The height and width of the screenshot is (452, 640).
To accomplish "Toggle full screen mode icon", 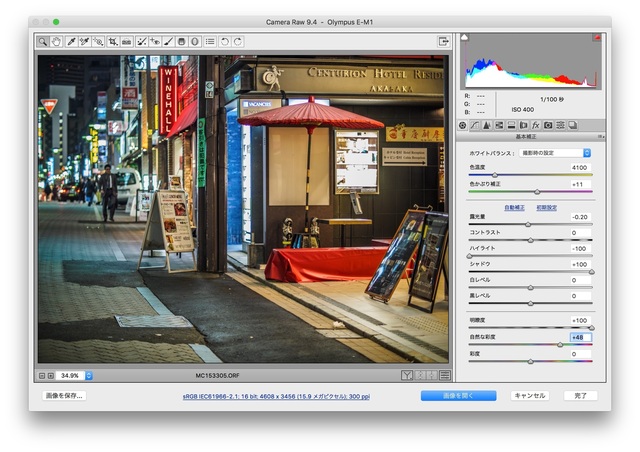I will pyautogui.click(x=444, y=41).
